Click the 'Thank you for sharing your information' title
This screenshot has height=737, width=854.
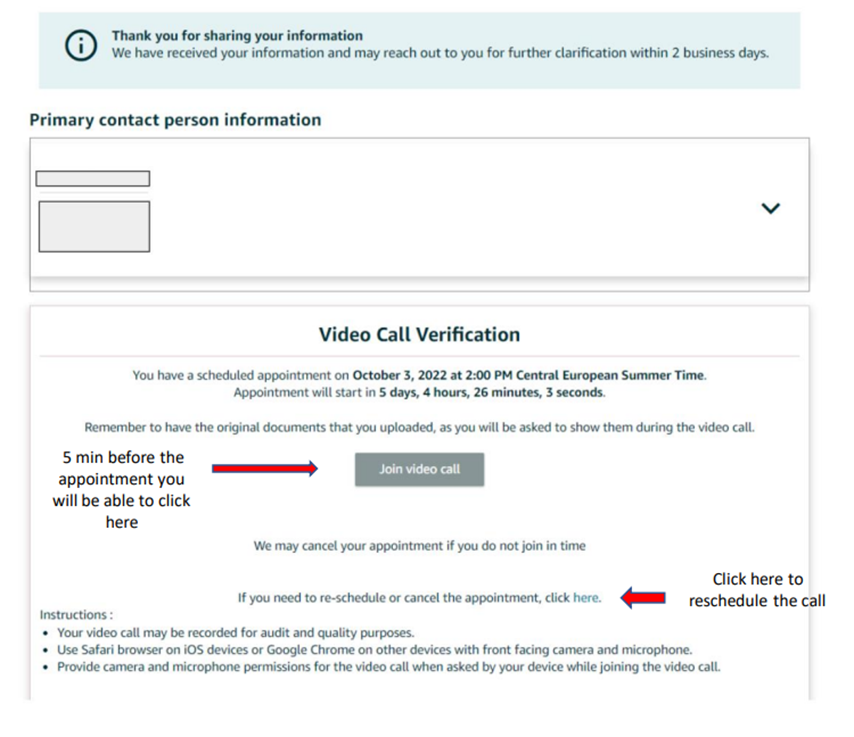click(x=237, y=35)
